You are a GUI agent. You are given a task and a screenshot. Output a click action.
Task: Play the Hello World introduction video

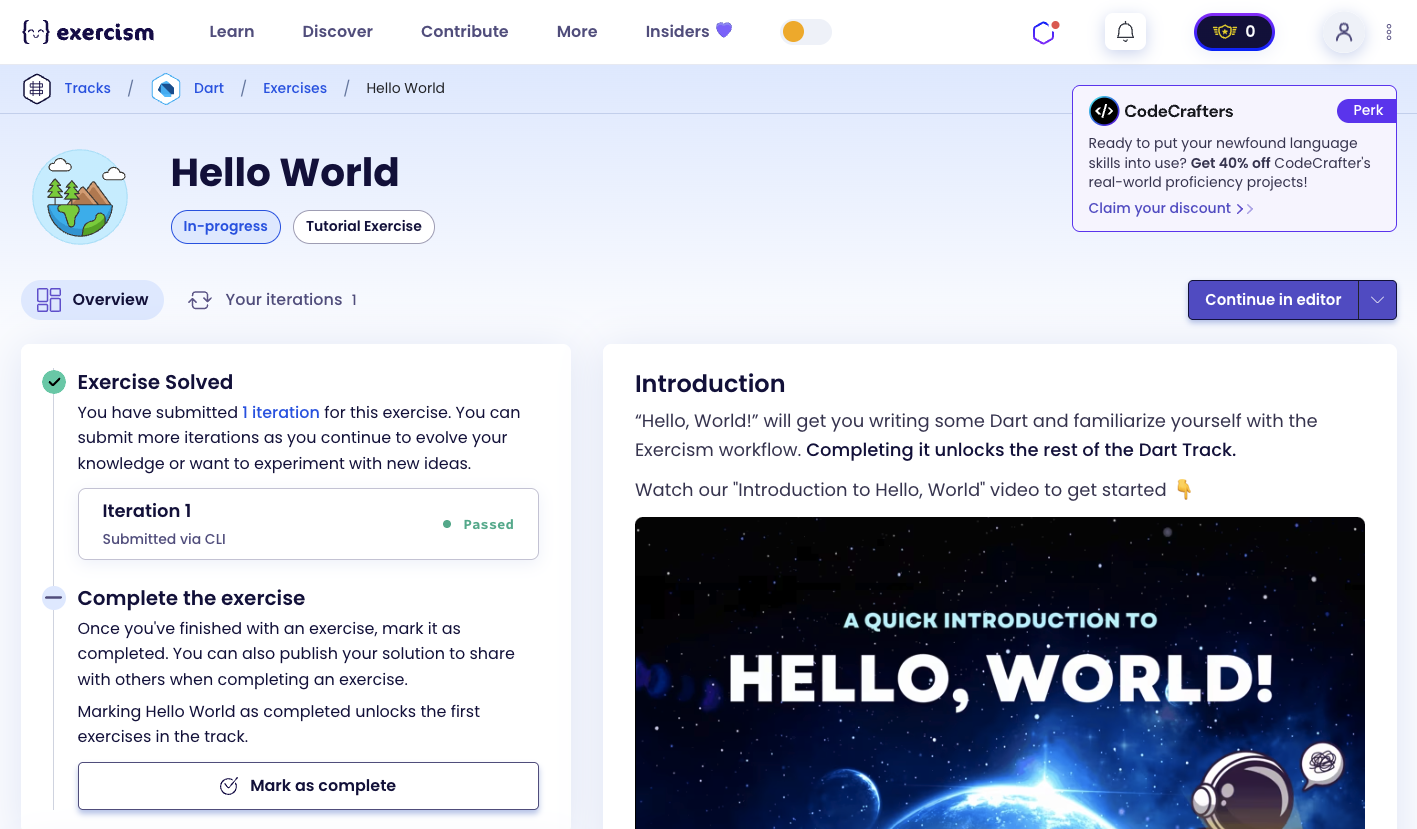(x=999, y=672)
